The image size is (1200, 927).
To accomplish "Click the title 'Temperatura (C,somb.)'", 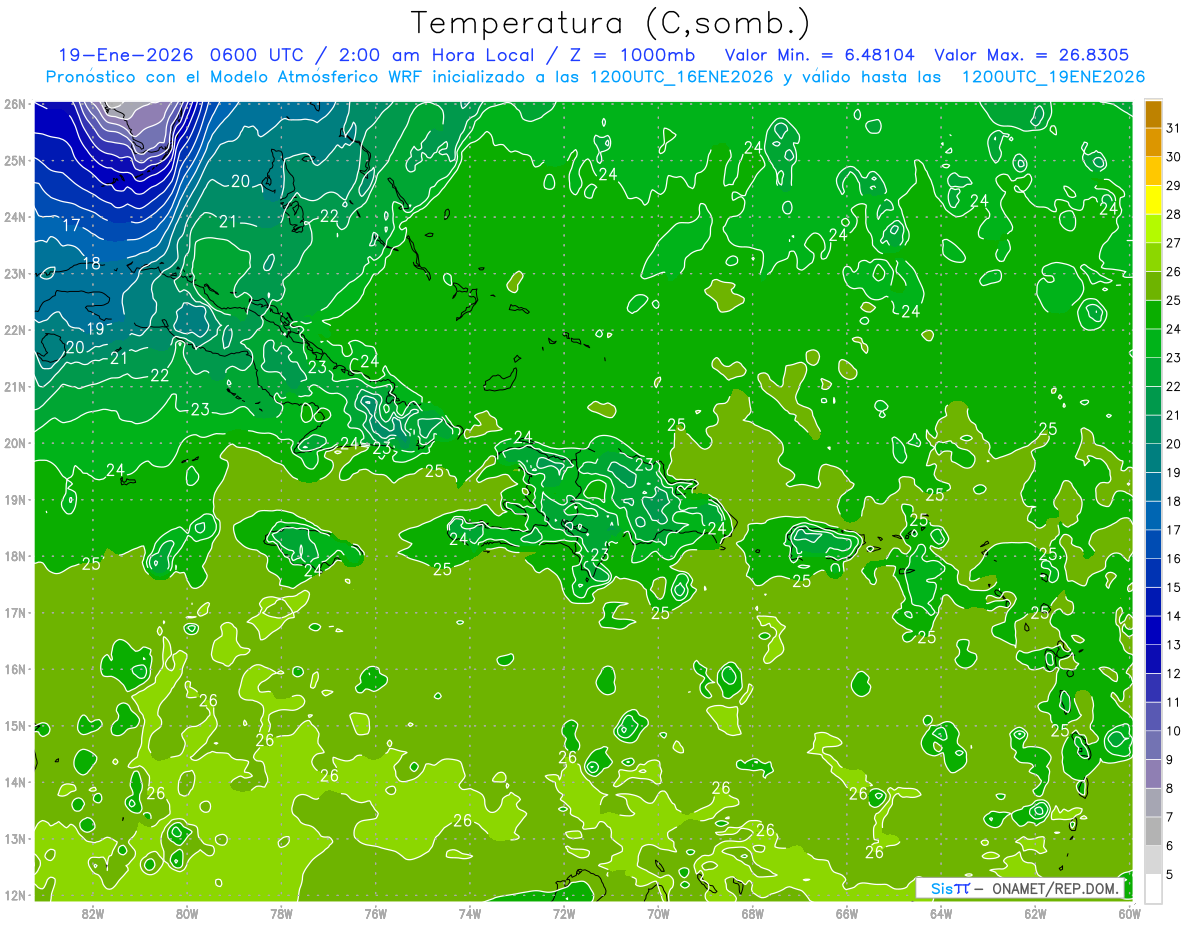I will (610, 23).
